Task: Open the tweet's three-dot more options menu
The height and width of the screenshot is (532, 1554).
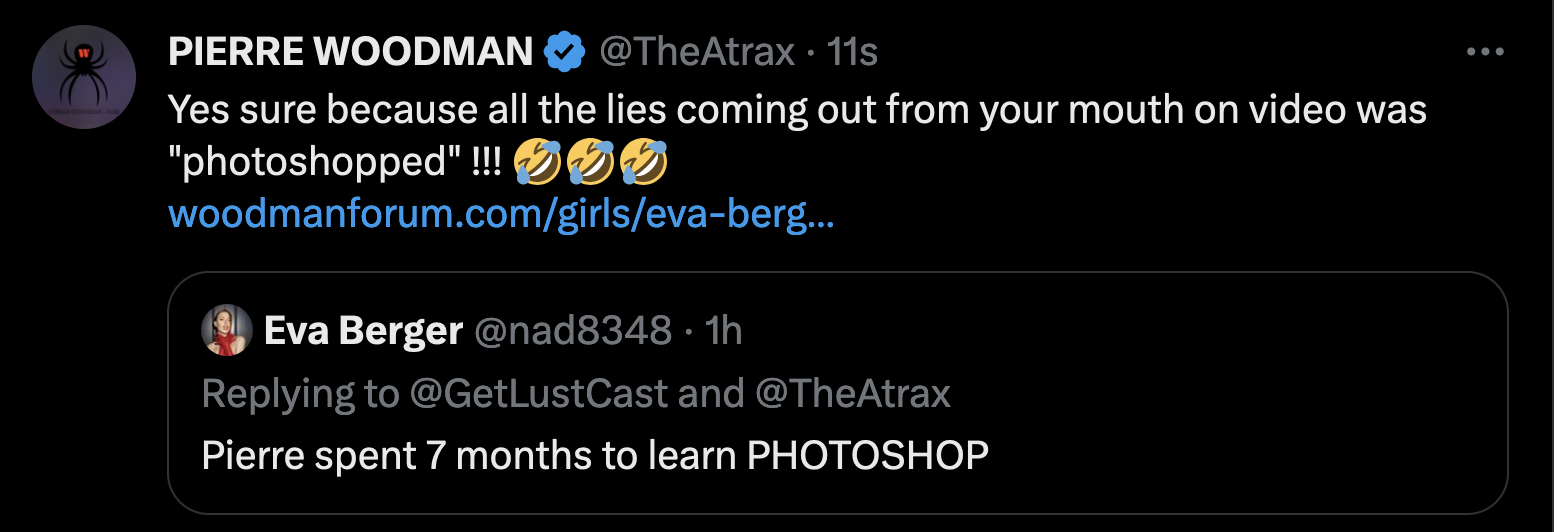Action: point(1485,52)
